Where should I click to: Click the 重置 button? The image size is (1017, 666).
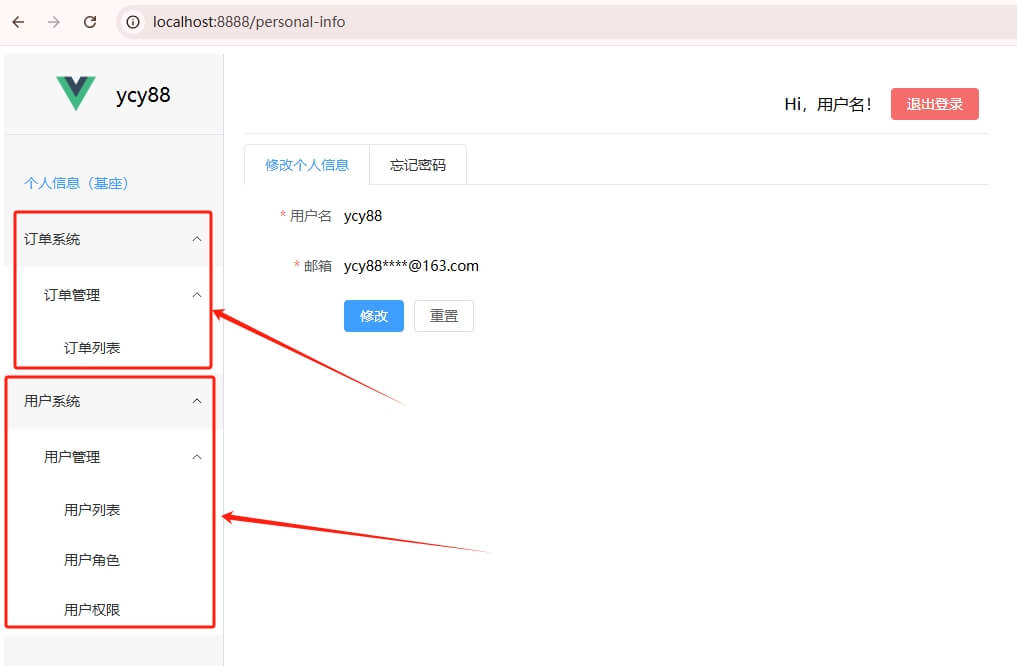coord(443,316)
